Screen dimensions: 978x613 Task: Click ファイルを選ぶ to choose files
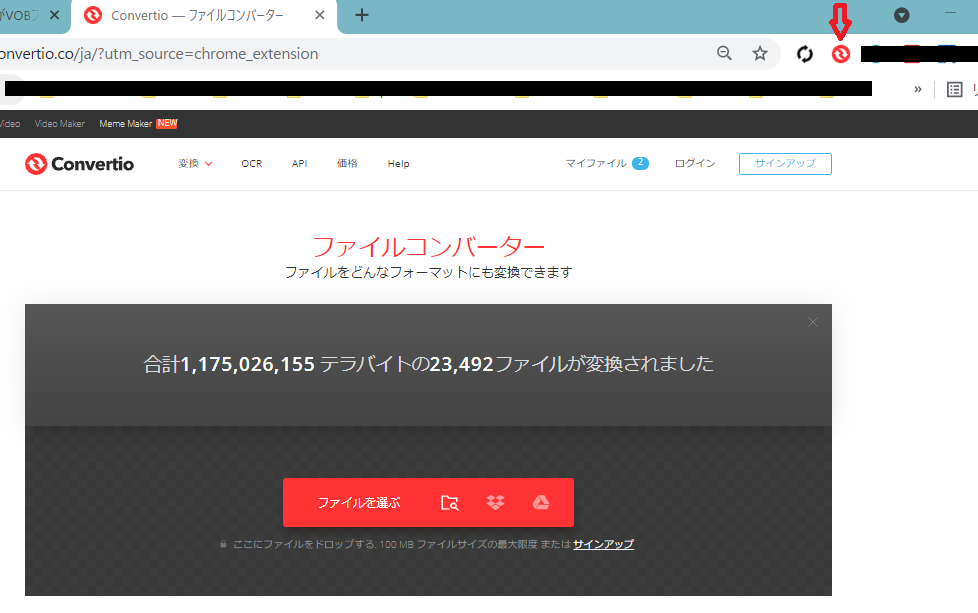(359, 503)
